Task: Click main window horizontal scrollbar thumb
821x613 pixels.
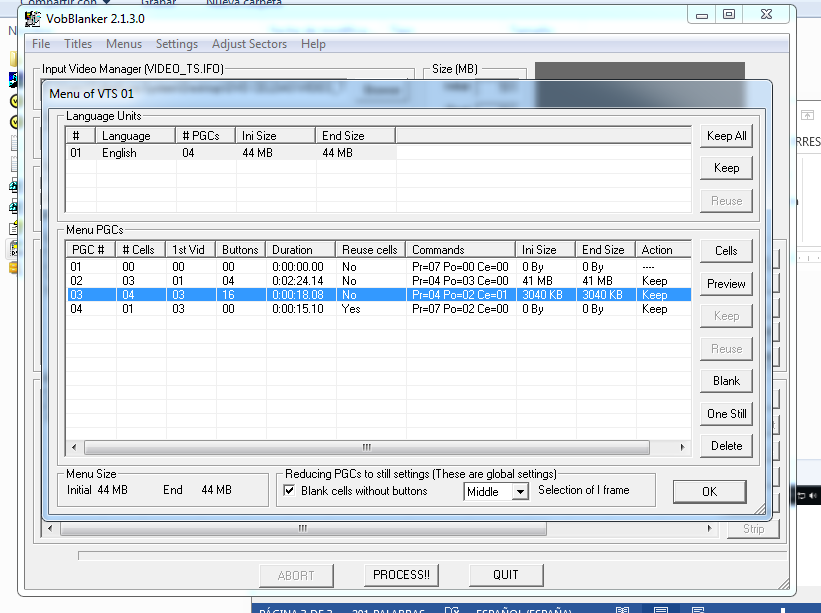Action: [303, 529]
